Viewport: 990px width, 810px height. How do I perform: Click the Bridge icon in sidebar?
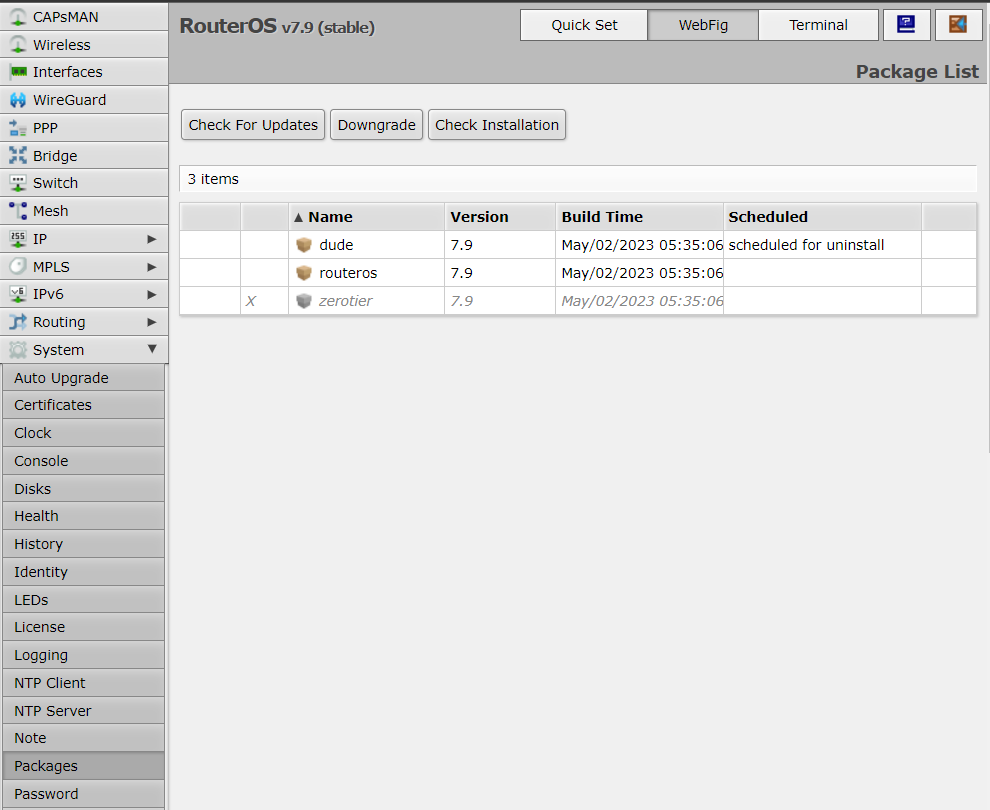click(17, 156)
